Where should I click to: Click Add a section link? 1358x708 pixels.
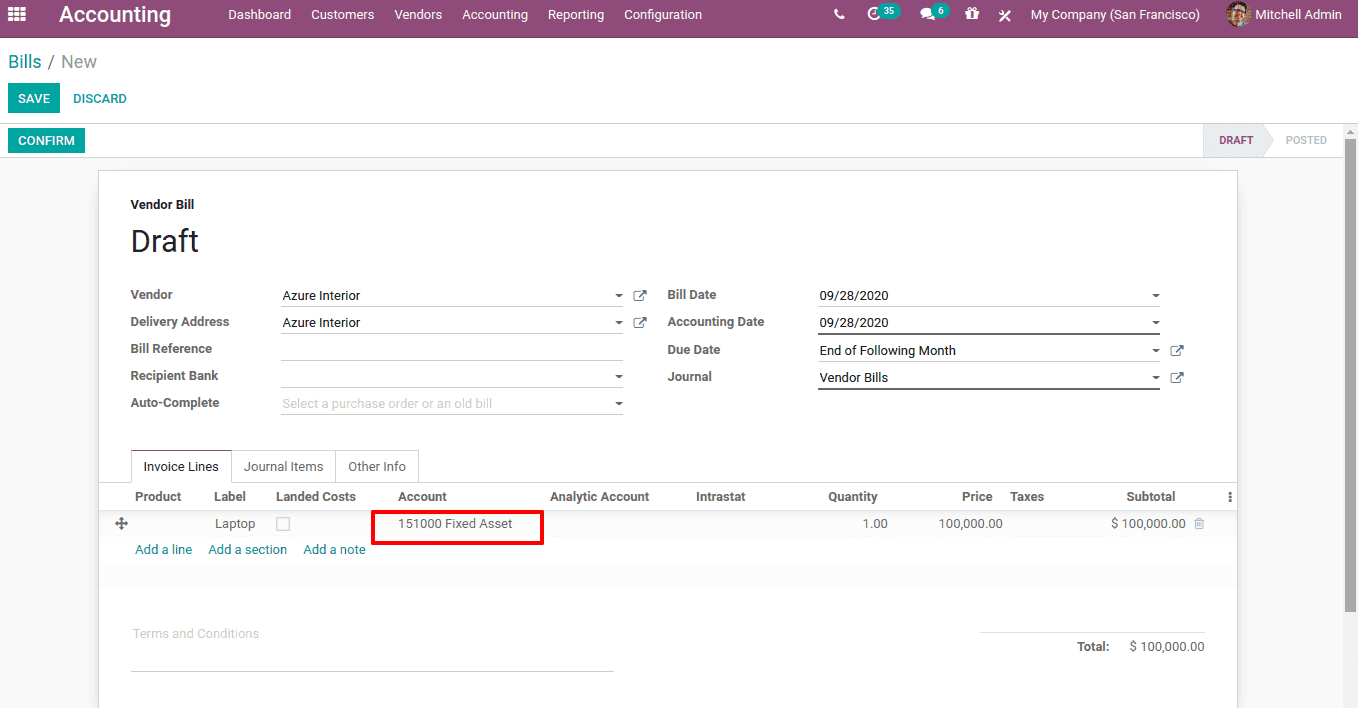[x=248, y=550]
